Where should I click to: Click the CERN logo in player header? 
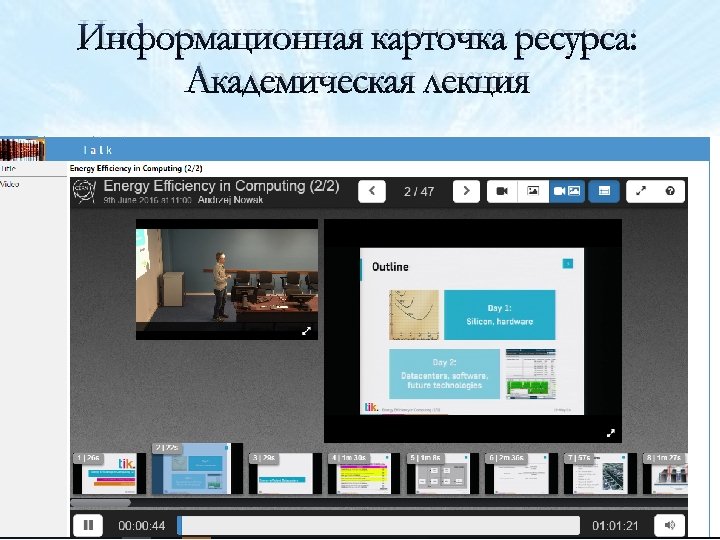[x=84, y=191]
